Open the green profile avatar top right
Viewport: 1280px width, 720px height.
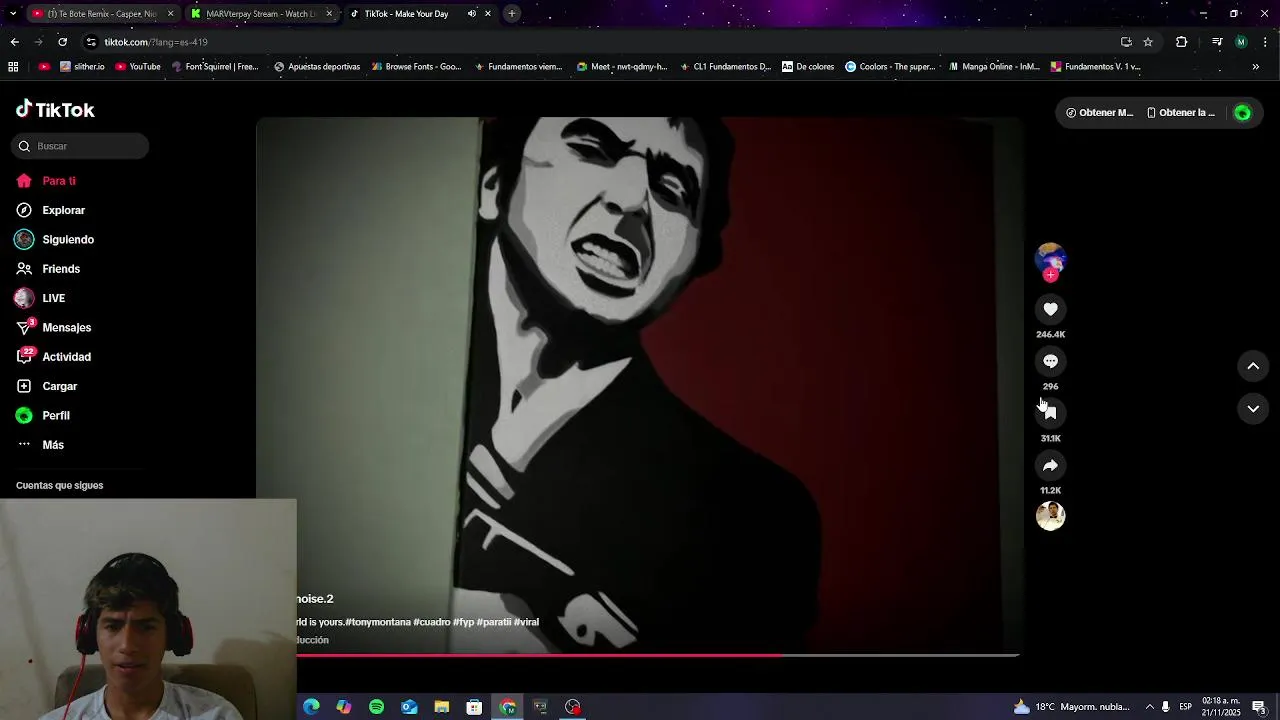click(x=1242, y=113)
